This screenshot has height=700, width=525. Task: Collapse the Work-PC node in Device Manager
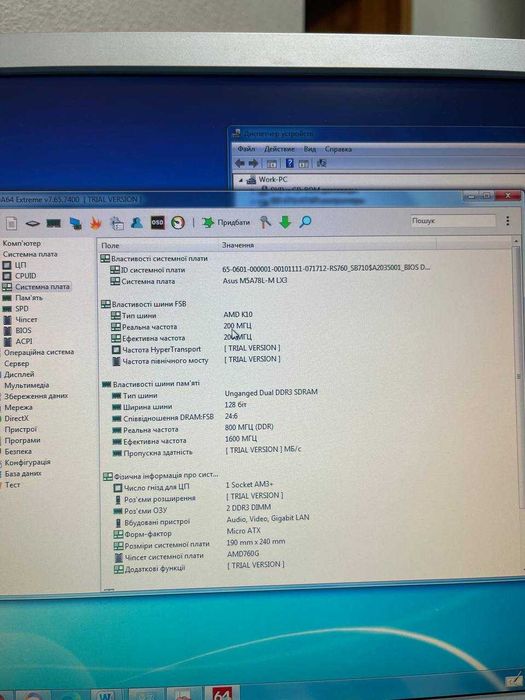[x=241, y=180]
